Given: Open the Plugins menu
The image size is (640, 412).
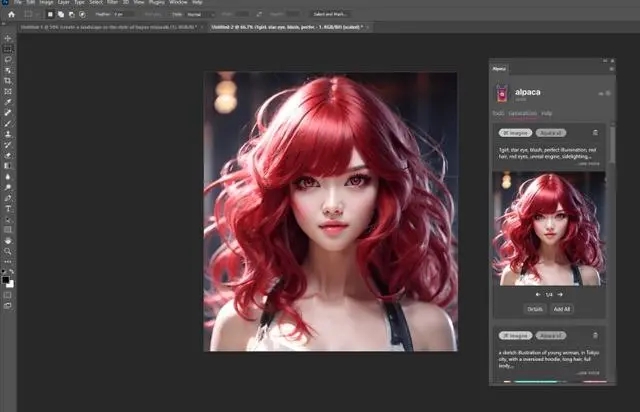Looking at the screenshot, I should pos(157,2).
